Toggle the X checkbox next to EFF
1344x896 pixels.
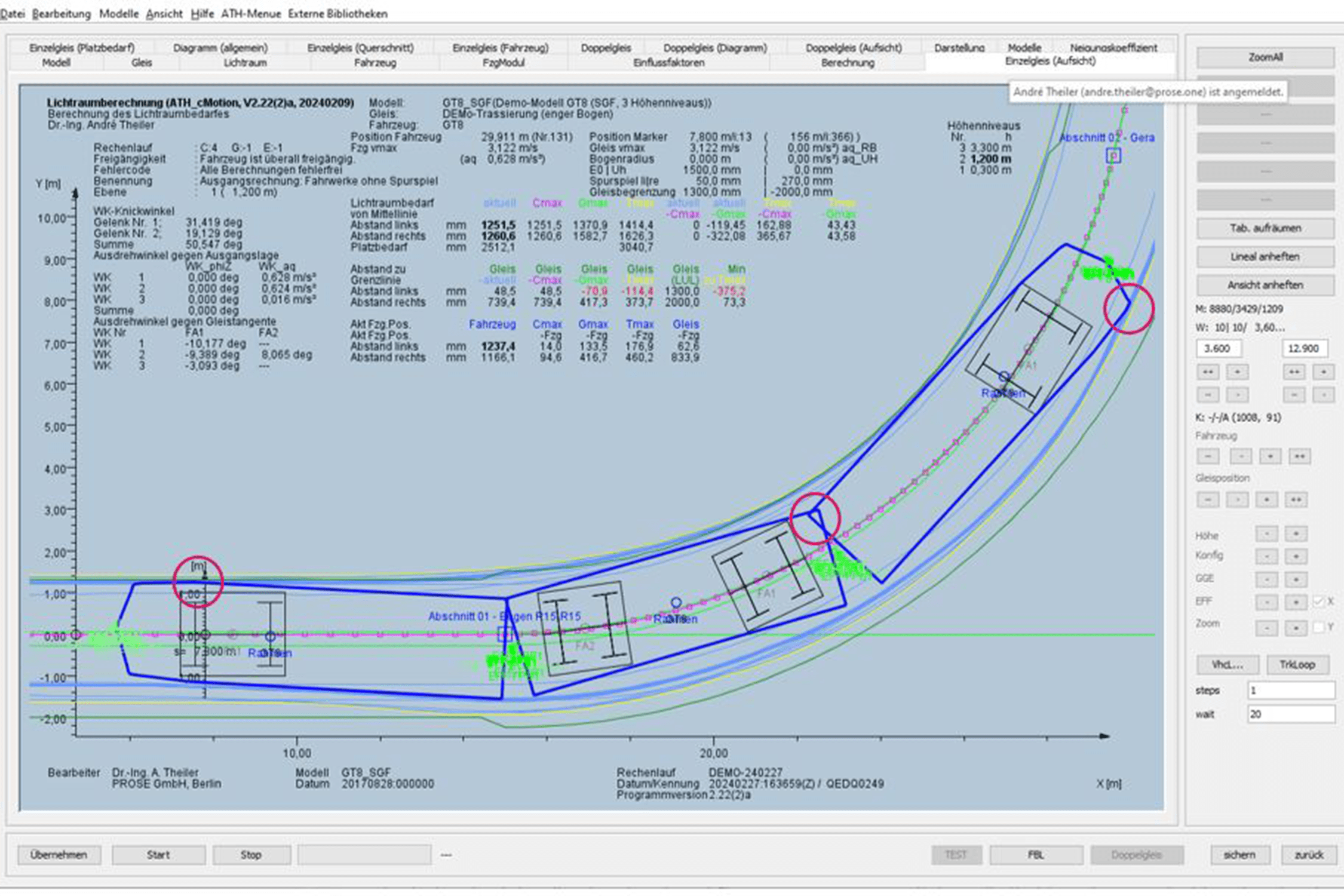[x=1318, y=602]
